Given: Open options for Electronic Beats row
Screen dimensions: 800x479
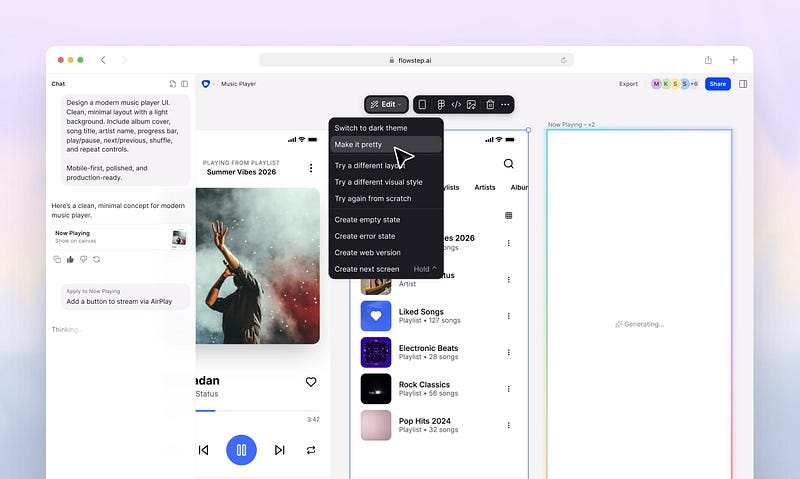Looking at the screenshot, I should [509, 352].
